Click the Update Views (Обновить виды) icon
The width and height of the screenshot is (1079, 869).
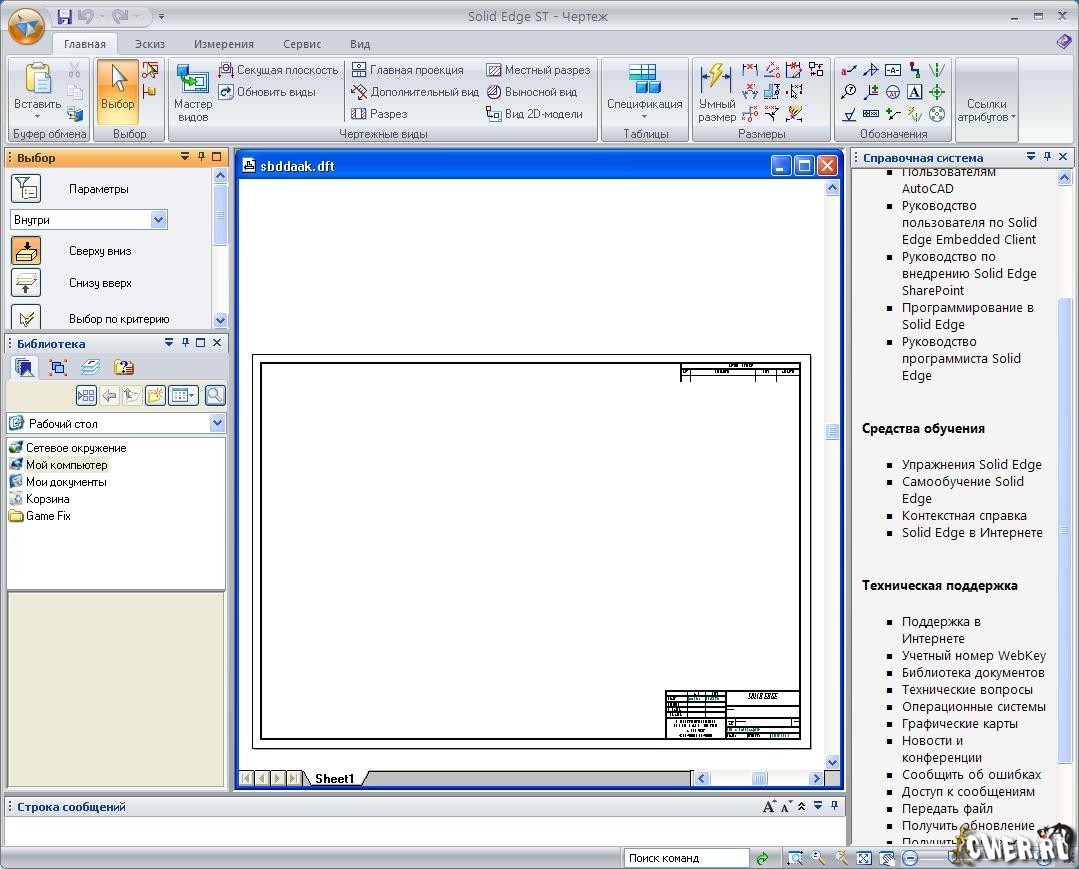tap(226, 92)
